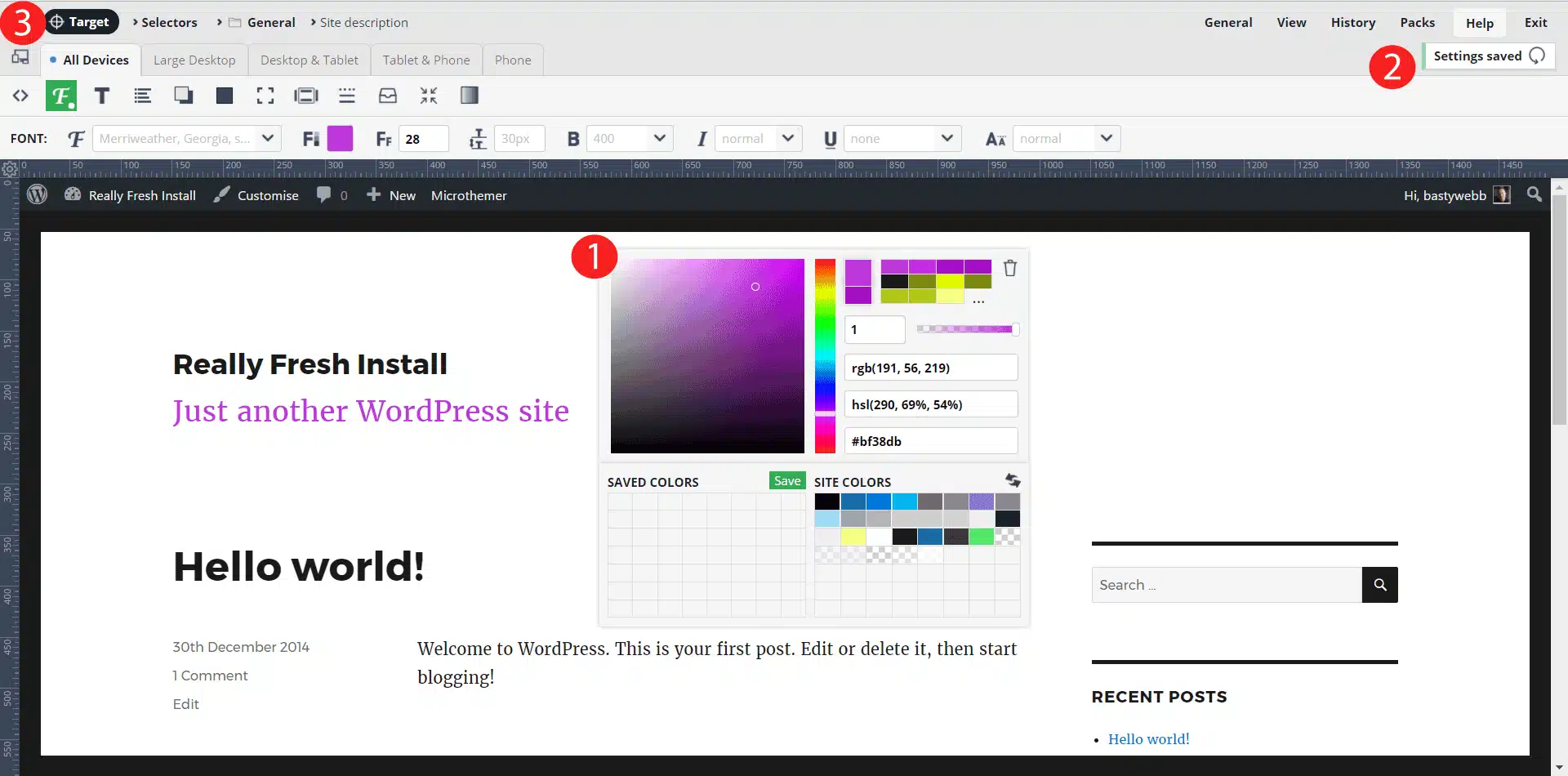The image size is (1568, 776).
Task: Switch to the Phone tab
Action: 513,60
